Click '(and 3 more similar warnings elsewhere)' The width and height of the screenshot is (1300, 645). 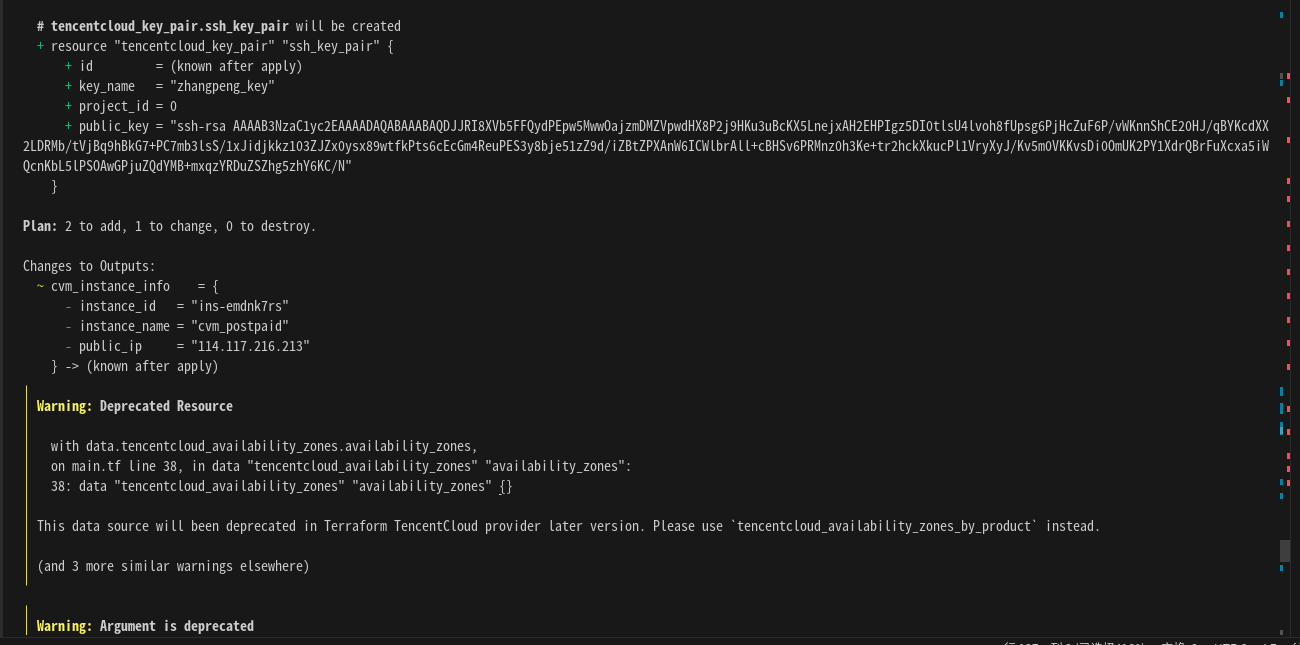[173, 566]
